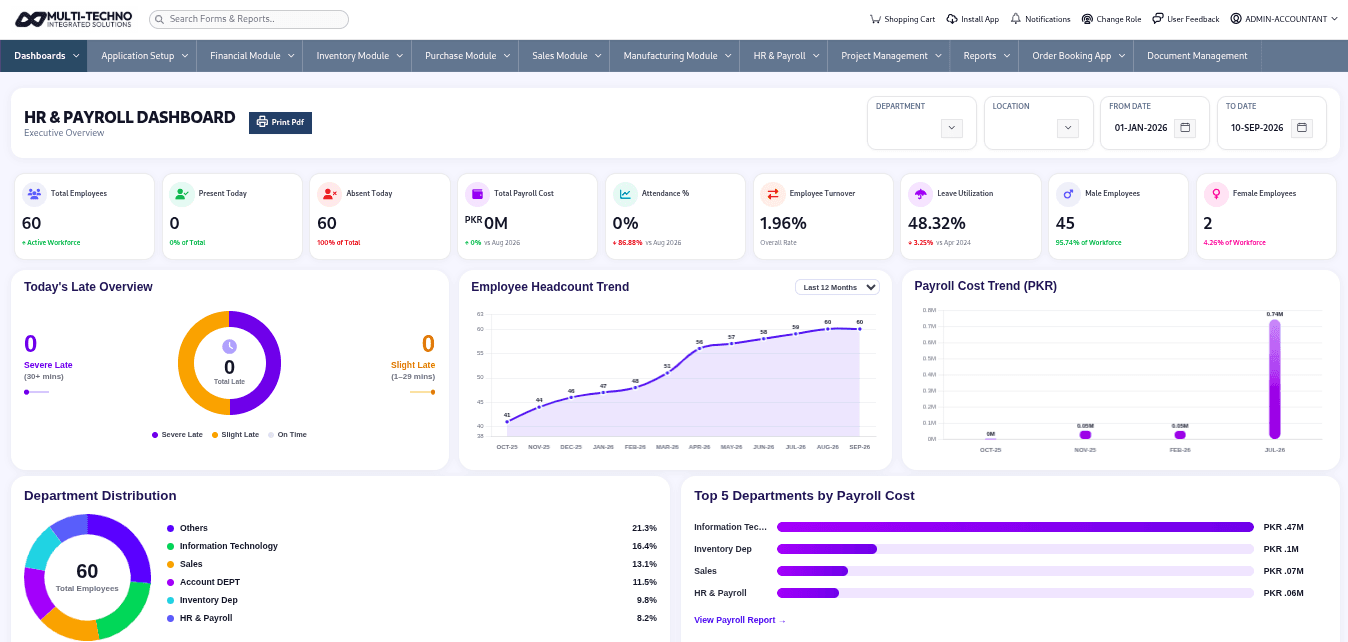
Task: Click the Shopping Cart icon
Action: click(875, 19)
